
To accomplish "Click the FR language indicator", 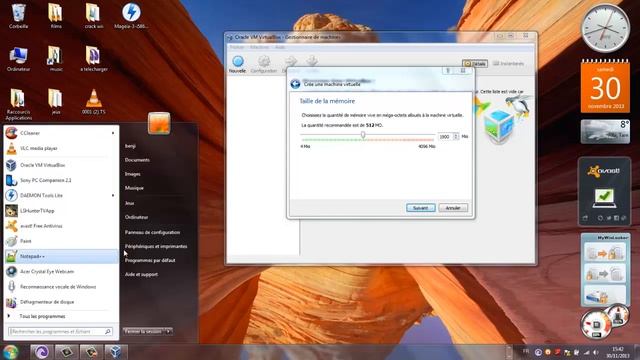I will pos(526,351).
